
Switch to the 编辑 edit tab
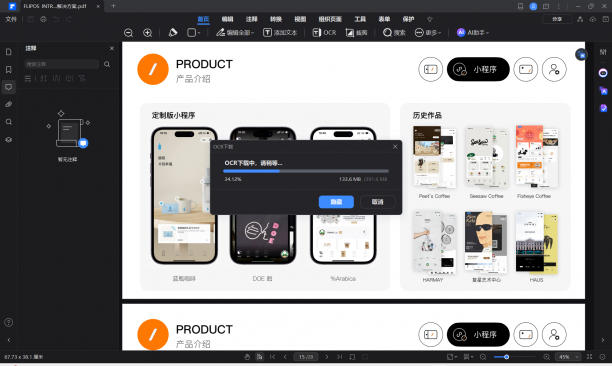point(228,19)
